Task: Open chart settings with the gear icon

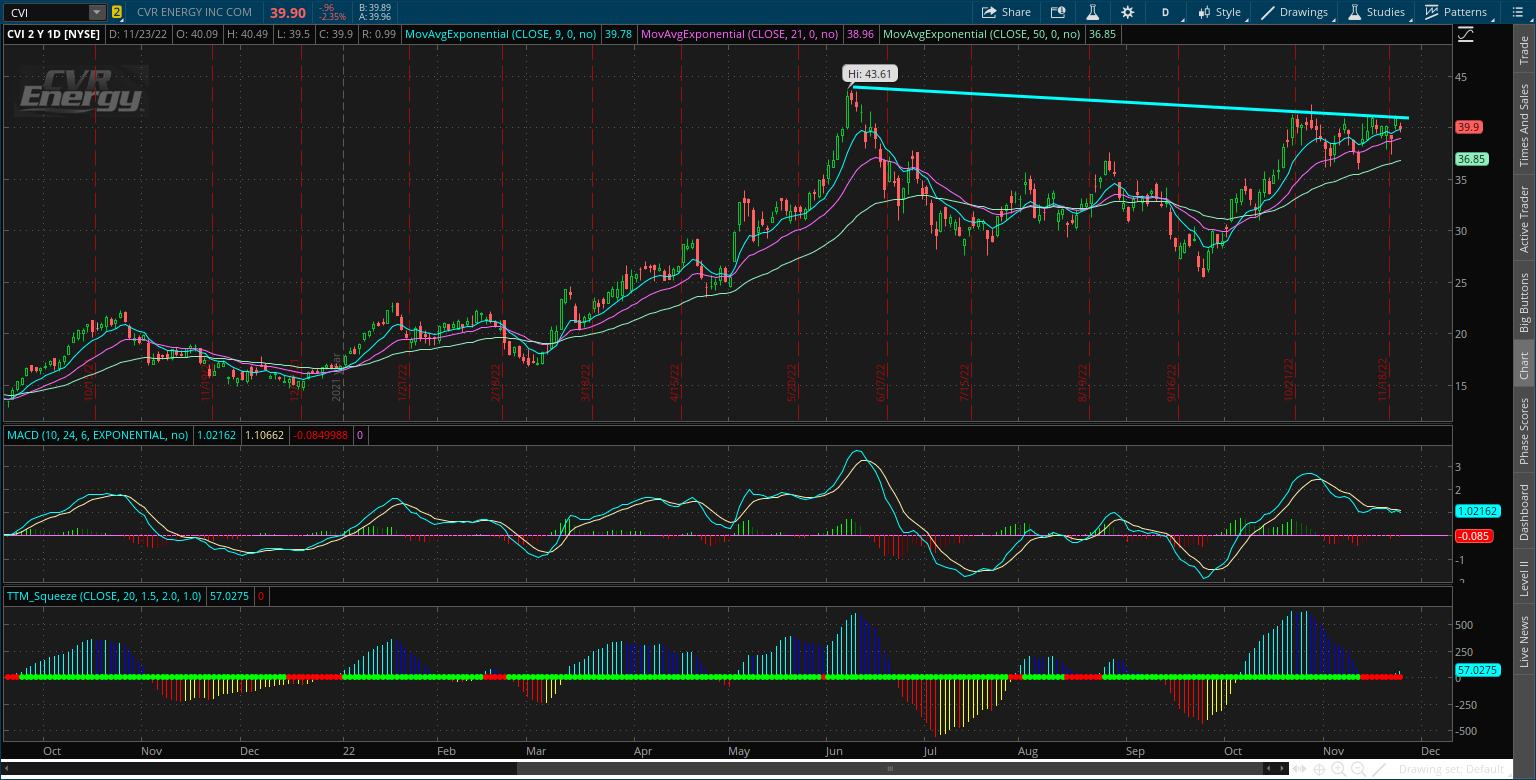Action: (x=1127, y=12)
